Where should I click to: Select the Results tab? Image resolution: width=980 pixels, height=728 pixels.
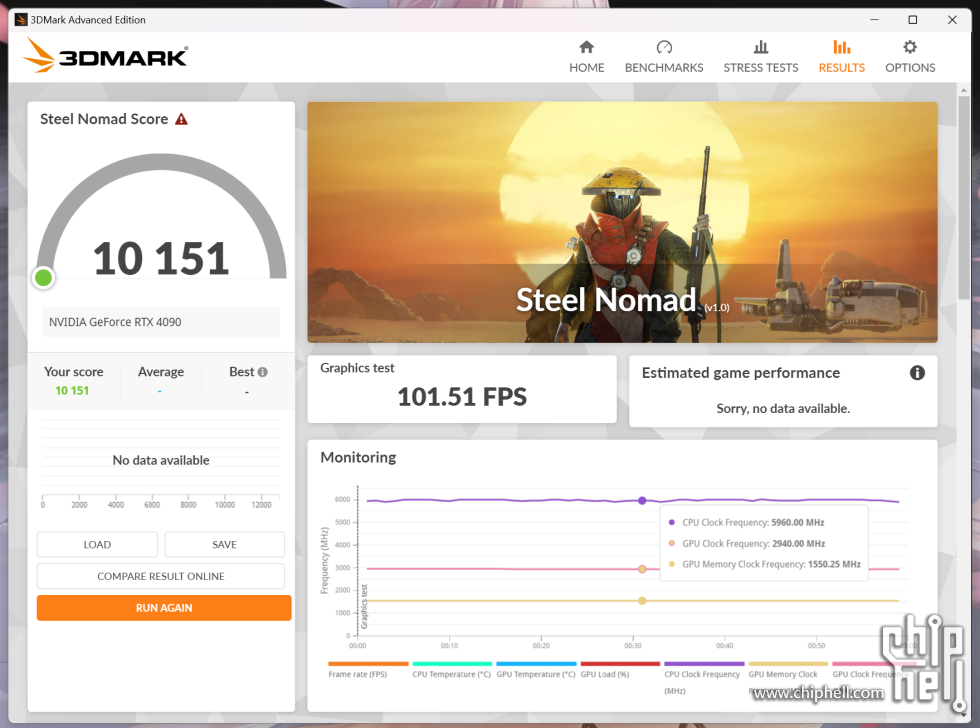pos(841,57)
